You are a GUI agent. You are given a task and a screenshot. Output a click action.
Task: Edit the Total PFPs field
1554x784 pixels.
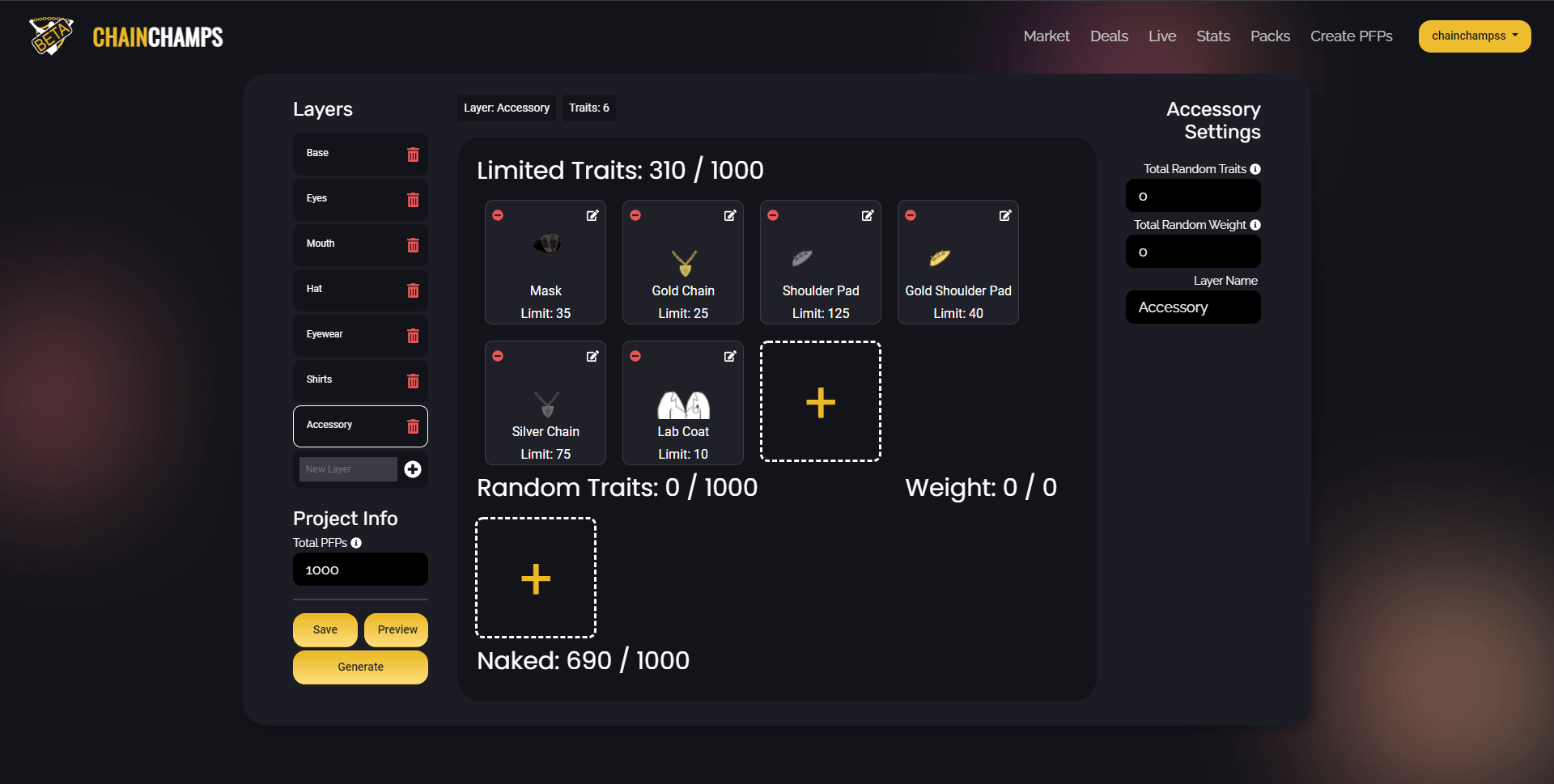point(360,570)
